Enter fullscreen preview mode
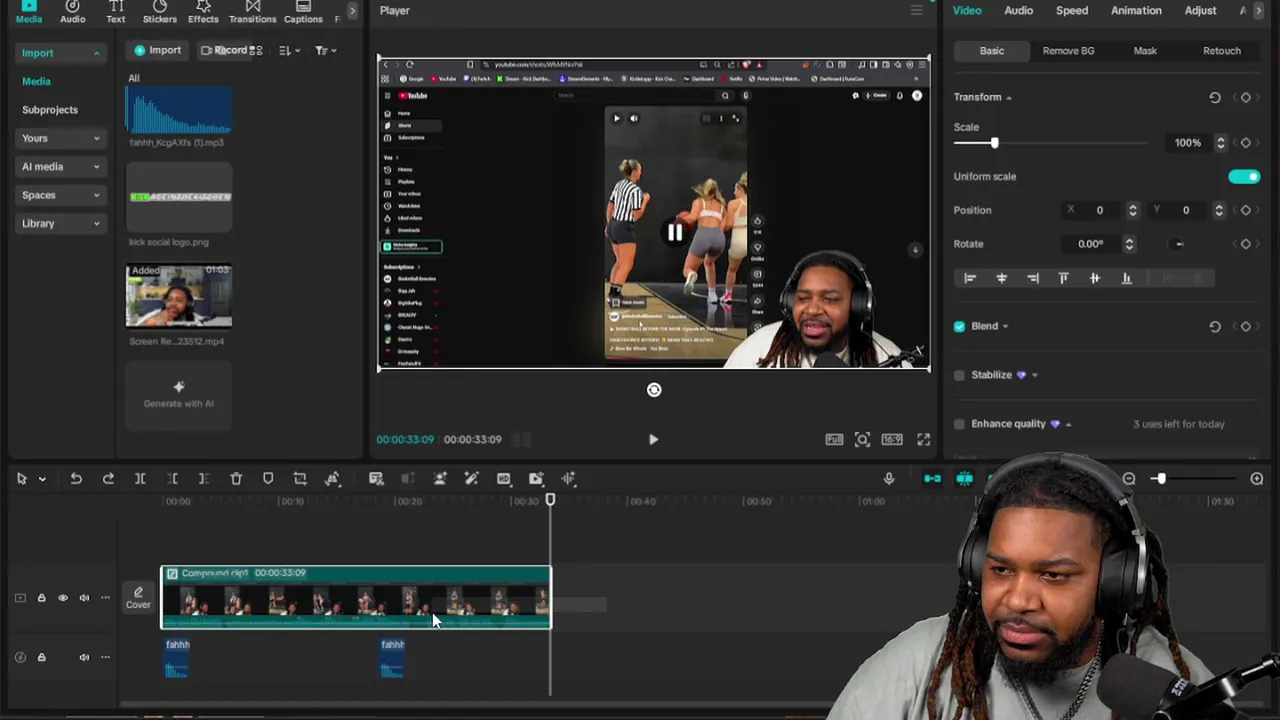 (924, 439)
